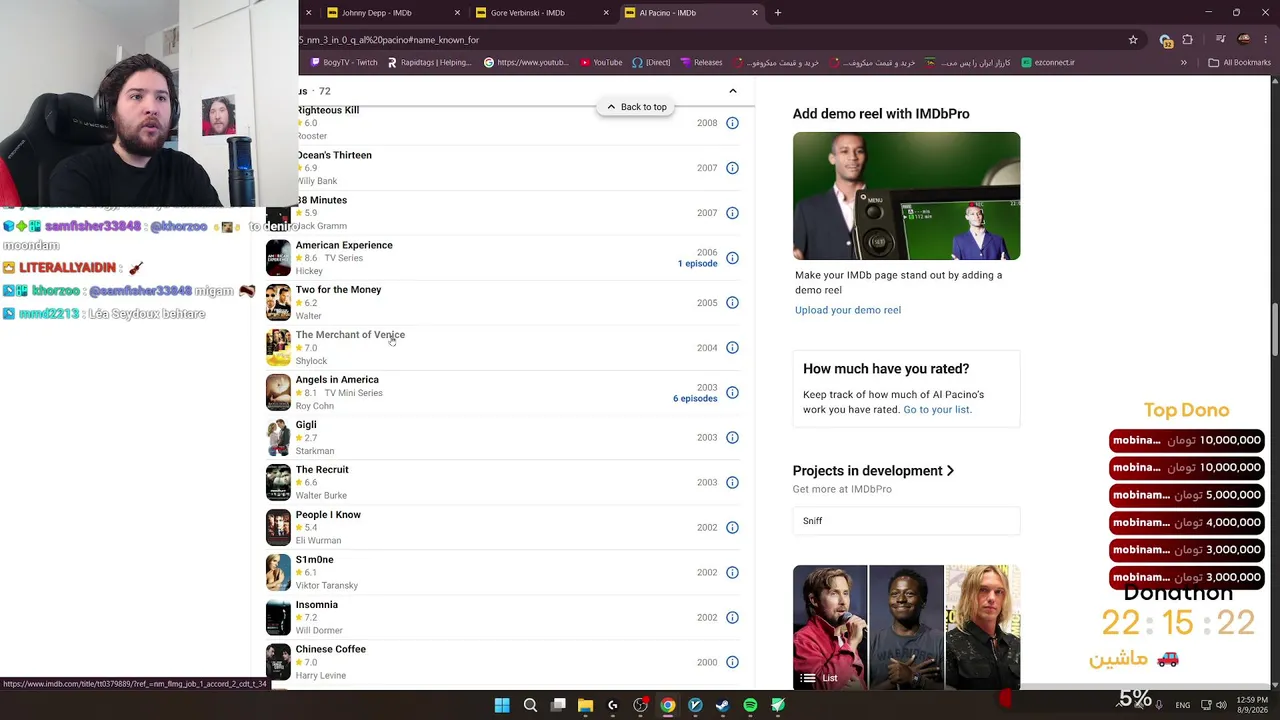View info icon for People I Know
The width and height of the screenshot is (1280, 720).
pyautogui.click(x=732, y=528)
